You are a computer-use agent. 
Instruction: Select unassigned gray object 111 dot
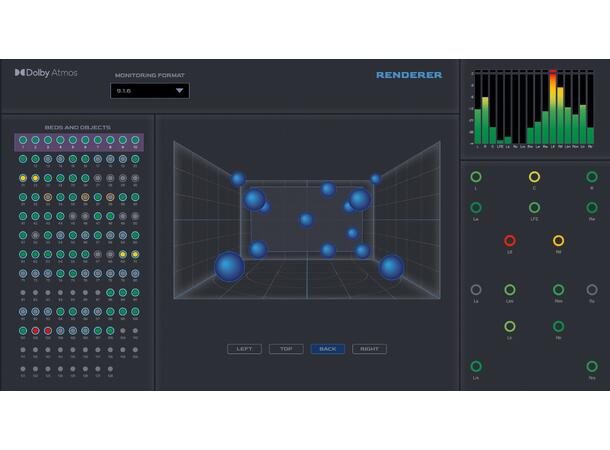23,350
